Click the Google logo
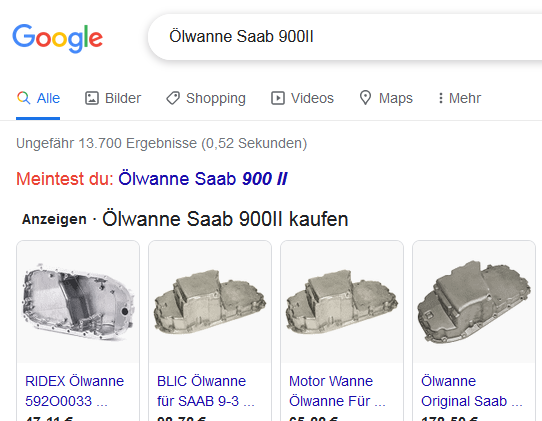The height and width of the screenshot is (421, 542). 57,38
